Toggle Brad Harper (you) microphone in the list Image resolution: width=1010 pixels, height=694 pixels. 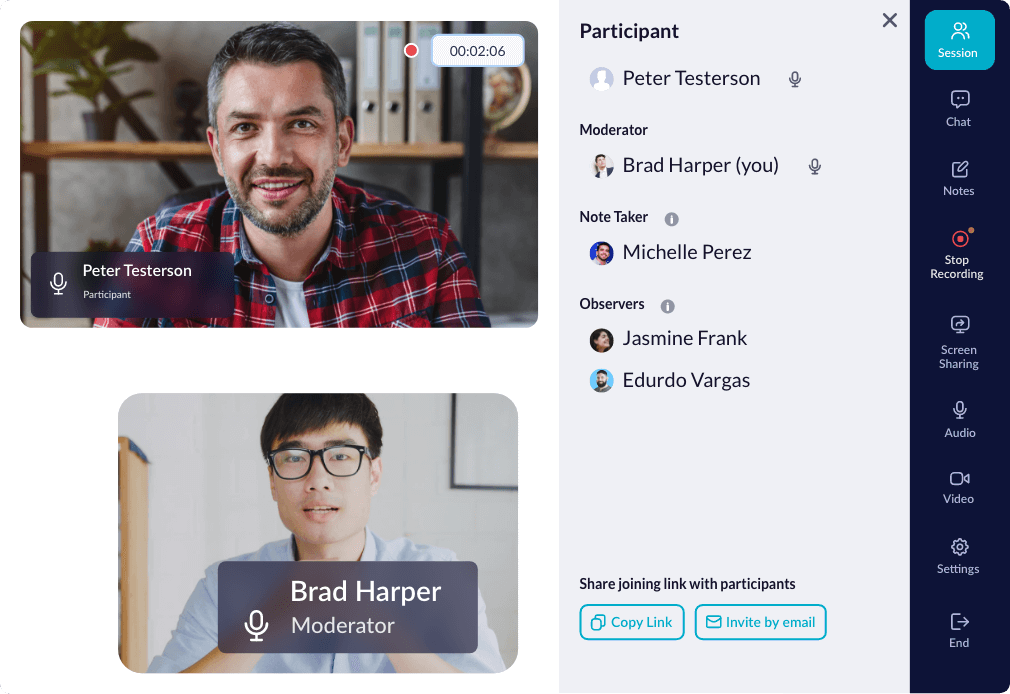tap(815, 166)
